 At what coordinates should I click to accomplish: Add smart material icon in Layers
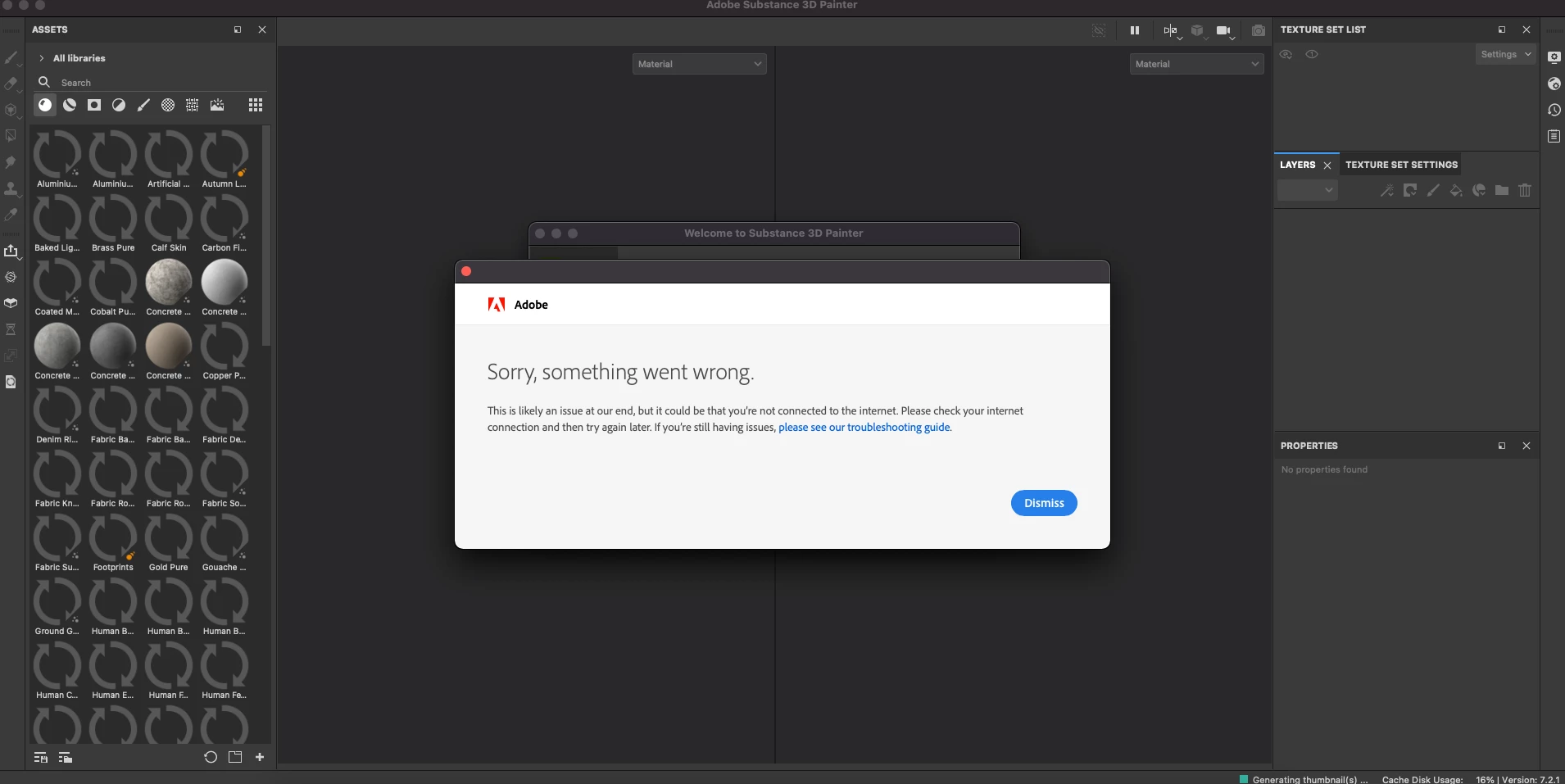(x=1479, y=190)
